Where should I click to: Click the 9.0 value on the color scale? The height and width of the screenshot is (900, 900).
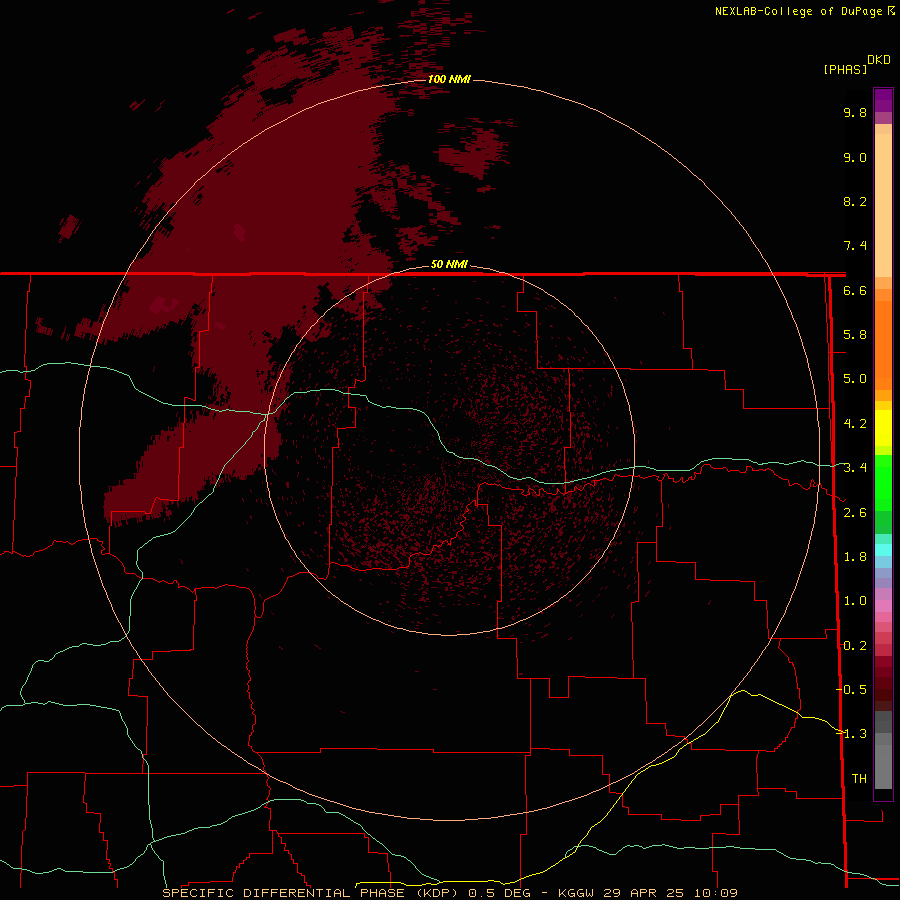pyautogui.click(x=855, y=157)
